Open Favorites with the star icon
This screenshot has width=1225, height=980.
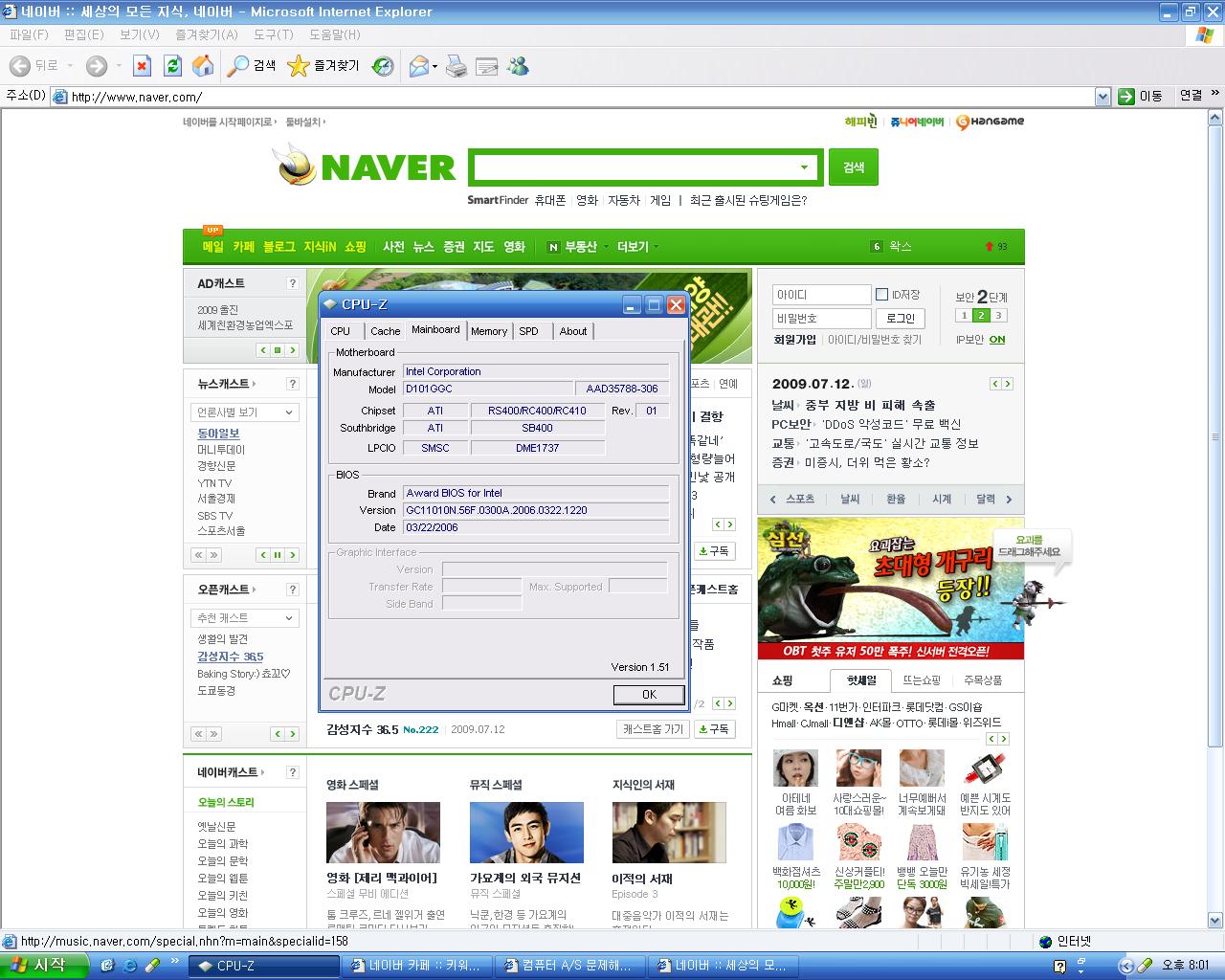323,66
